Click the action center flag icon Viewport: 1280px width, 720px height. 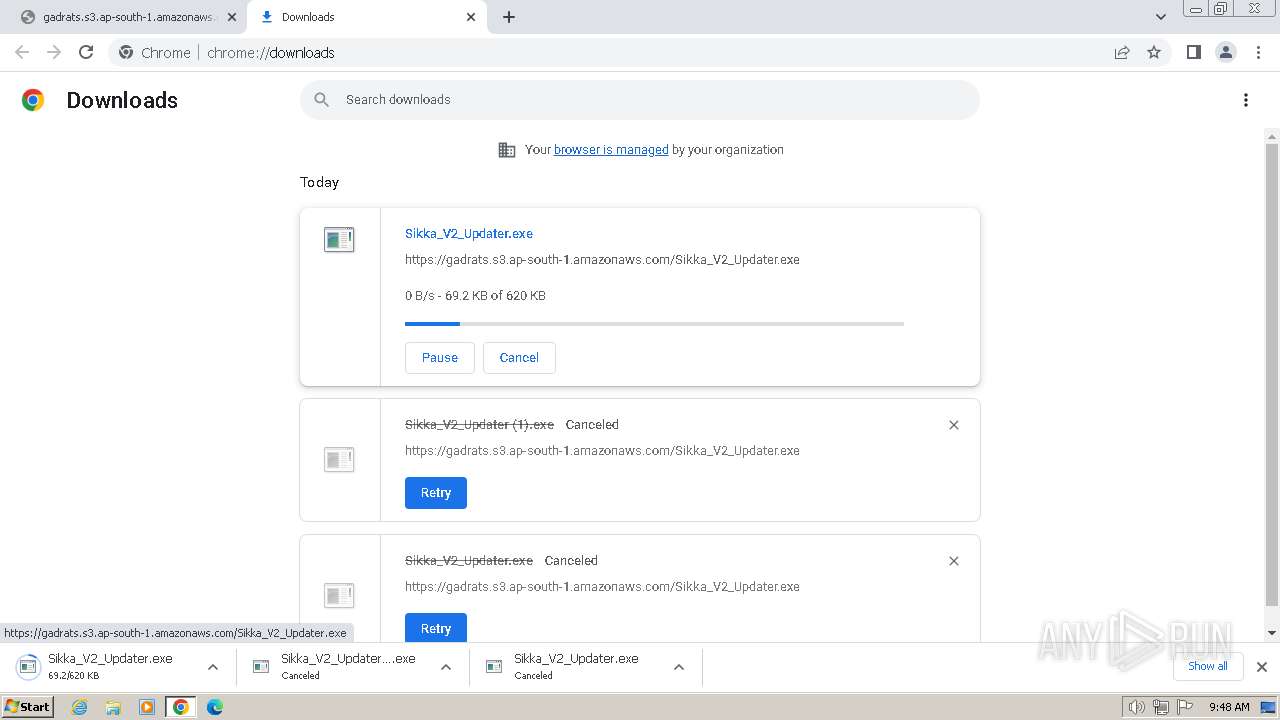(1185, 707)
